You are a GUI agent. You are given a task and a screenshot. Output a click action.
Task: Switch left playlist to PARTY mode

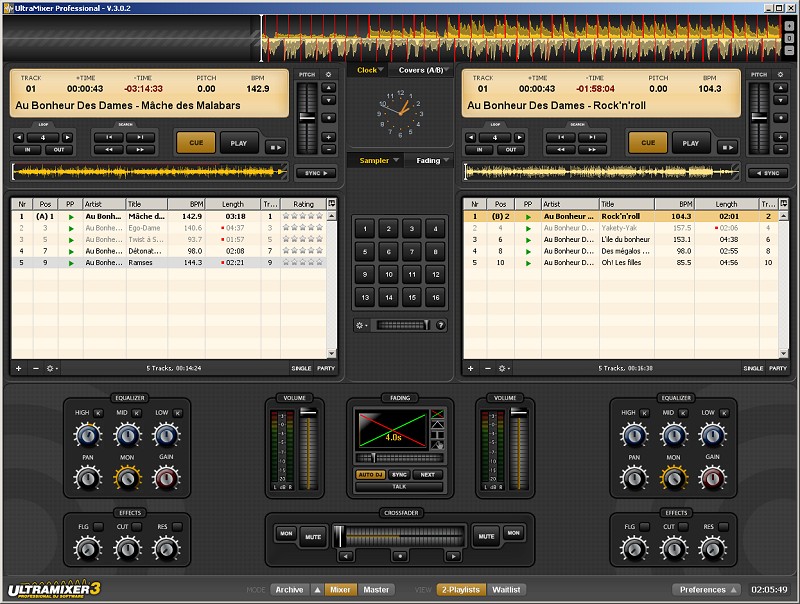coord(326,368)
